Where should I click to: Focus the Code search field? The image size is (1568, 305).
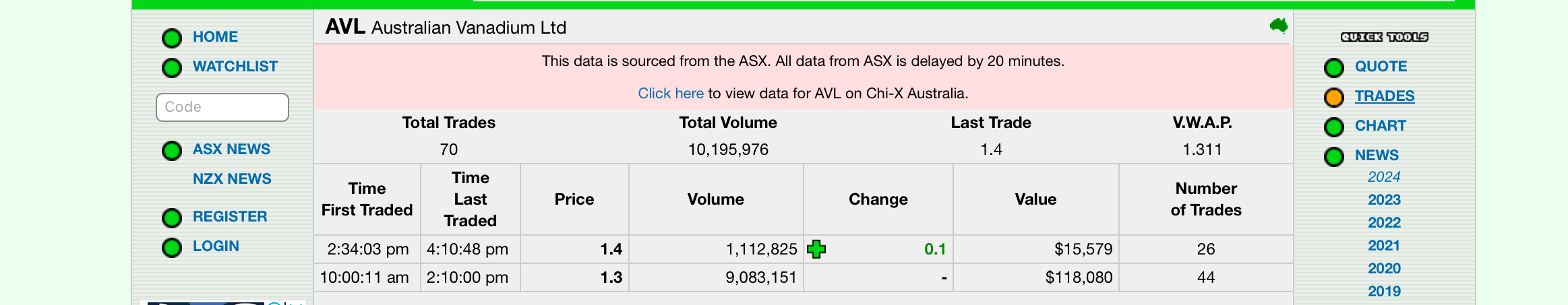(222, 107)
